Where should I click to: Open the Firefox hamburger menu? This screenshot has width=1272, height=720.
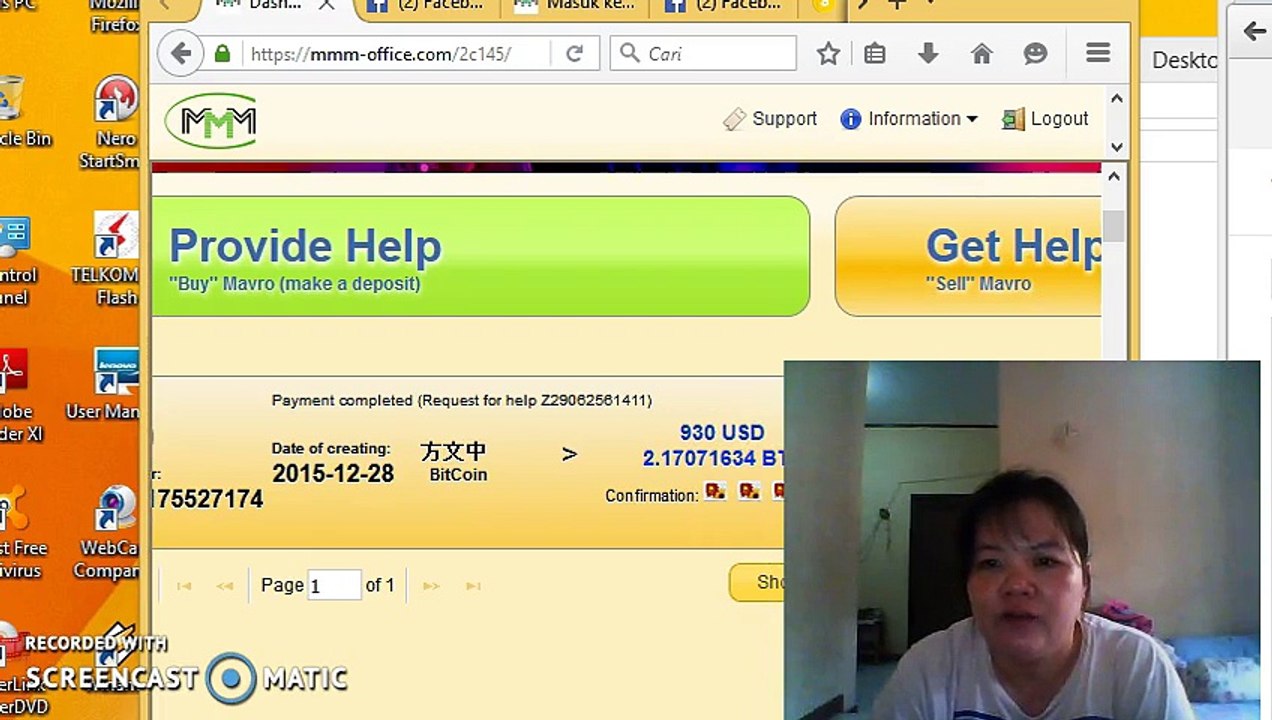(x=1098, y=53)
